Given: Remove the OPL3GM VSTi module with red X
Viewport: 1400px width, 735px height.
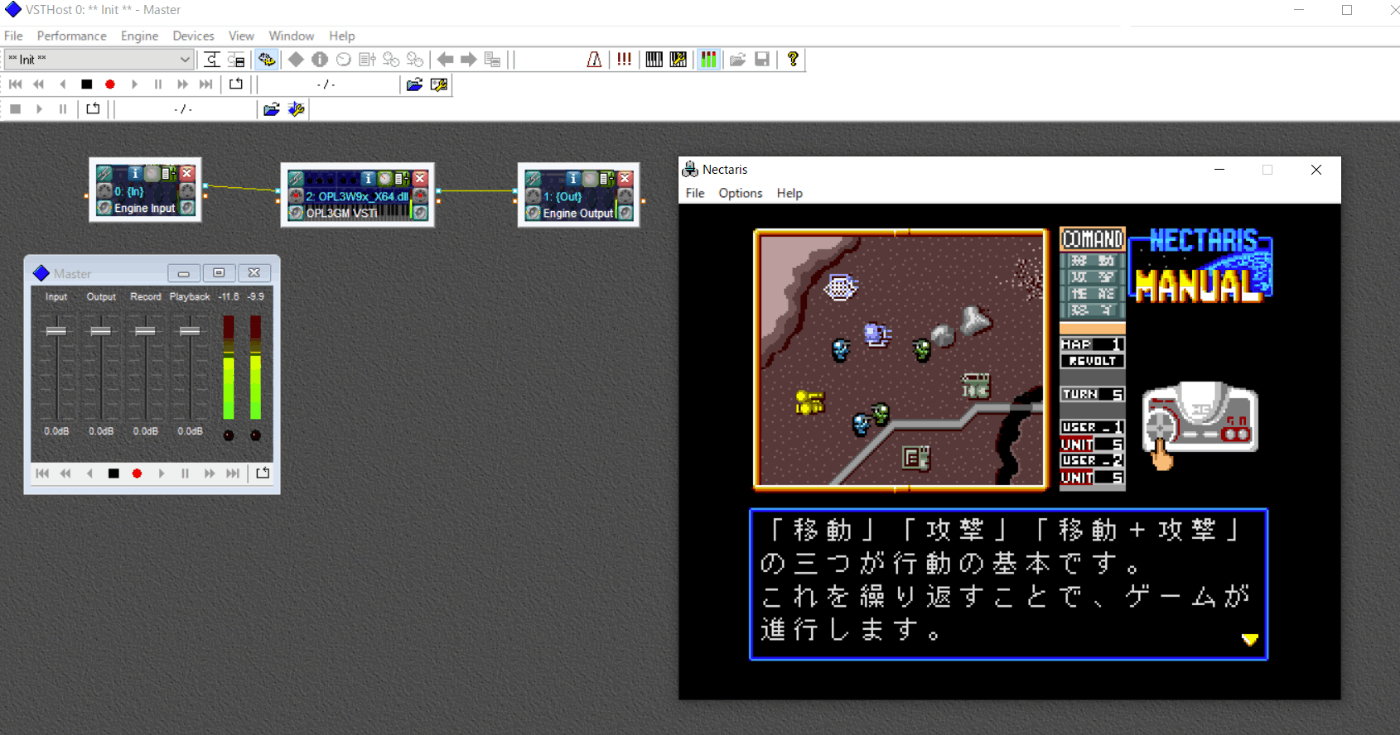Looking at the screenshot, I should point(420,178).
